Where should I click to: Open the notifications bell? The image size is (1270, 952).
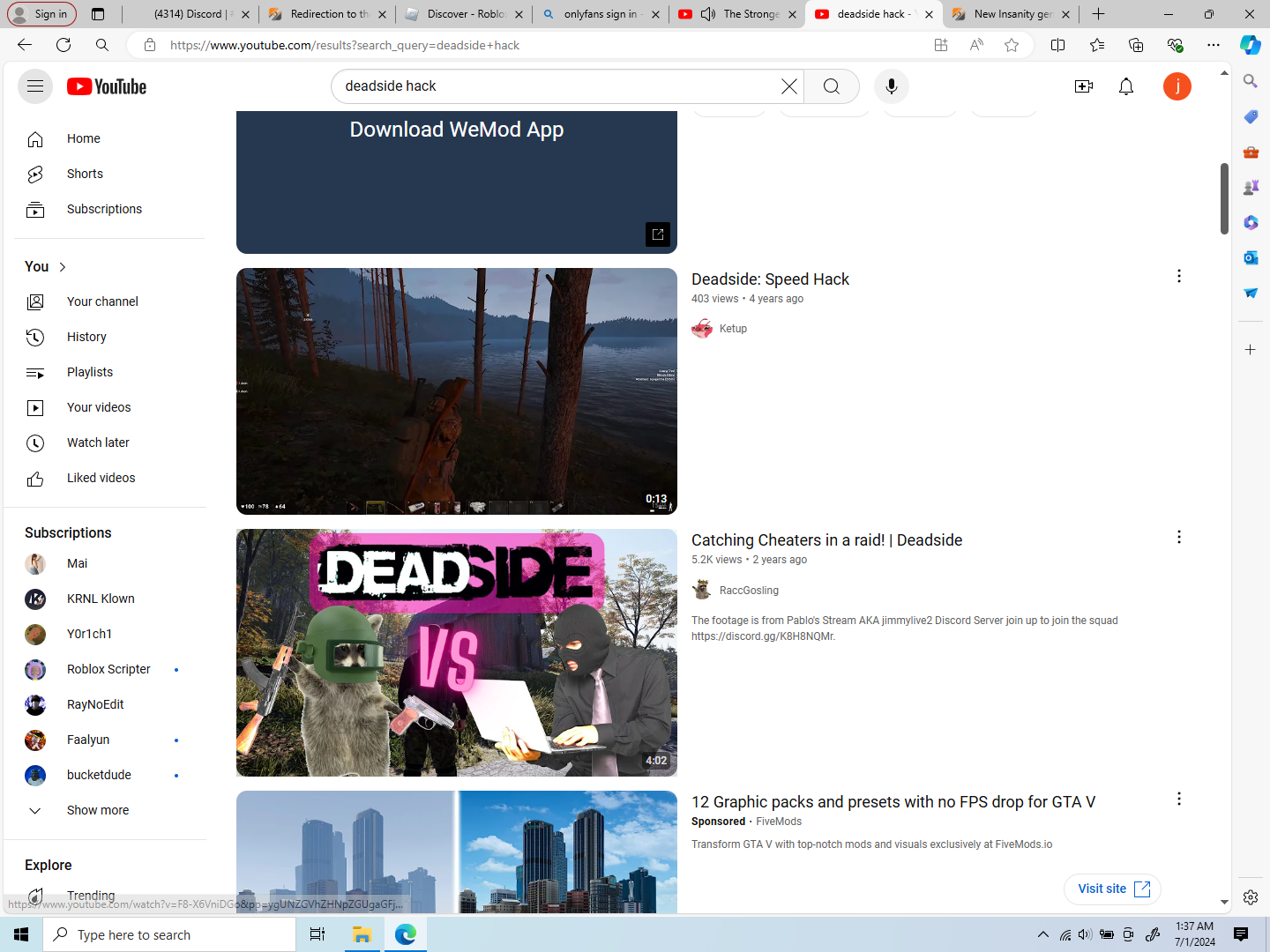(1126, 86)
